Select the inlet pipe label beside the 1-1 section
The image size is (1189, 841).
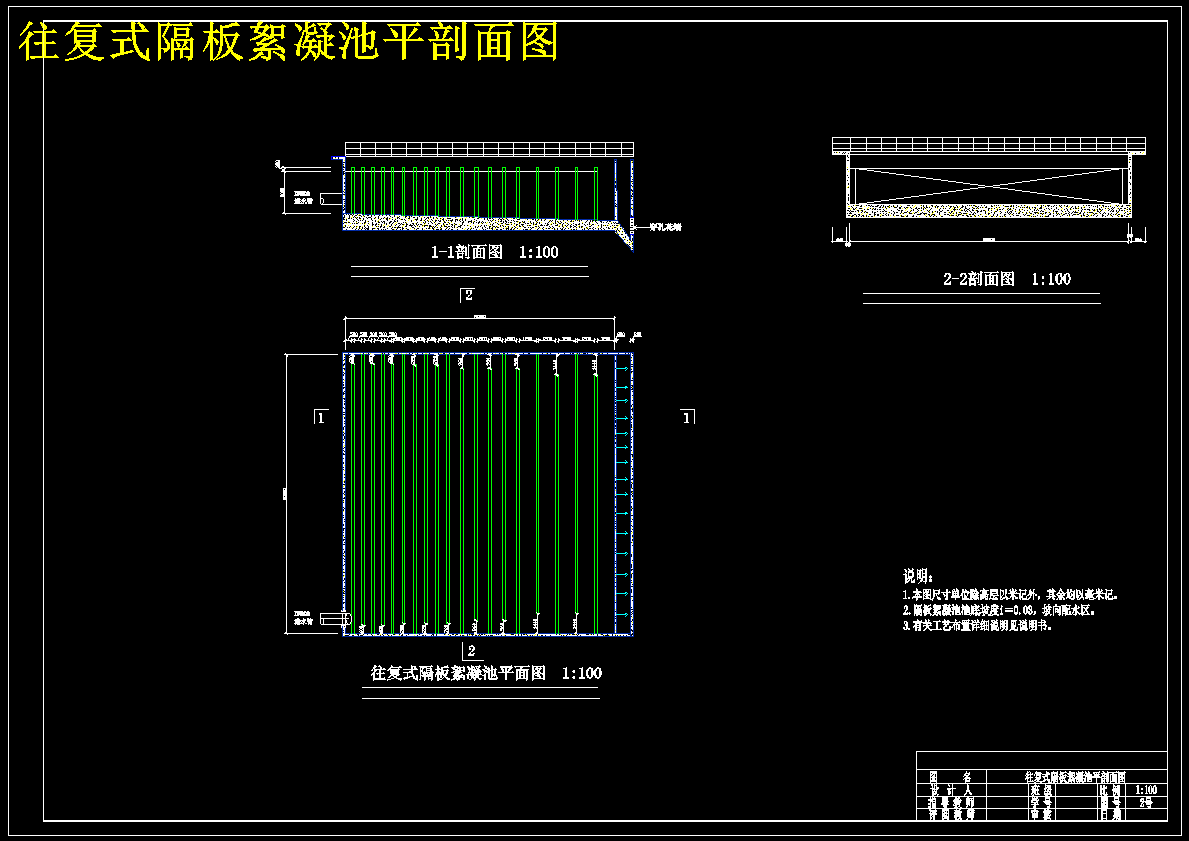(x=303, y=198)
